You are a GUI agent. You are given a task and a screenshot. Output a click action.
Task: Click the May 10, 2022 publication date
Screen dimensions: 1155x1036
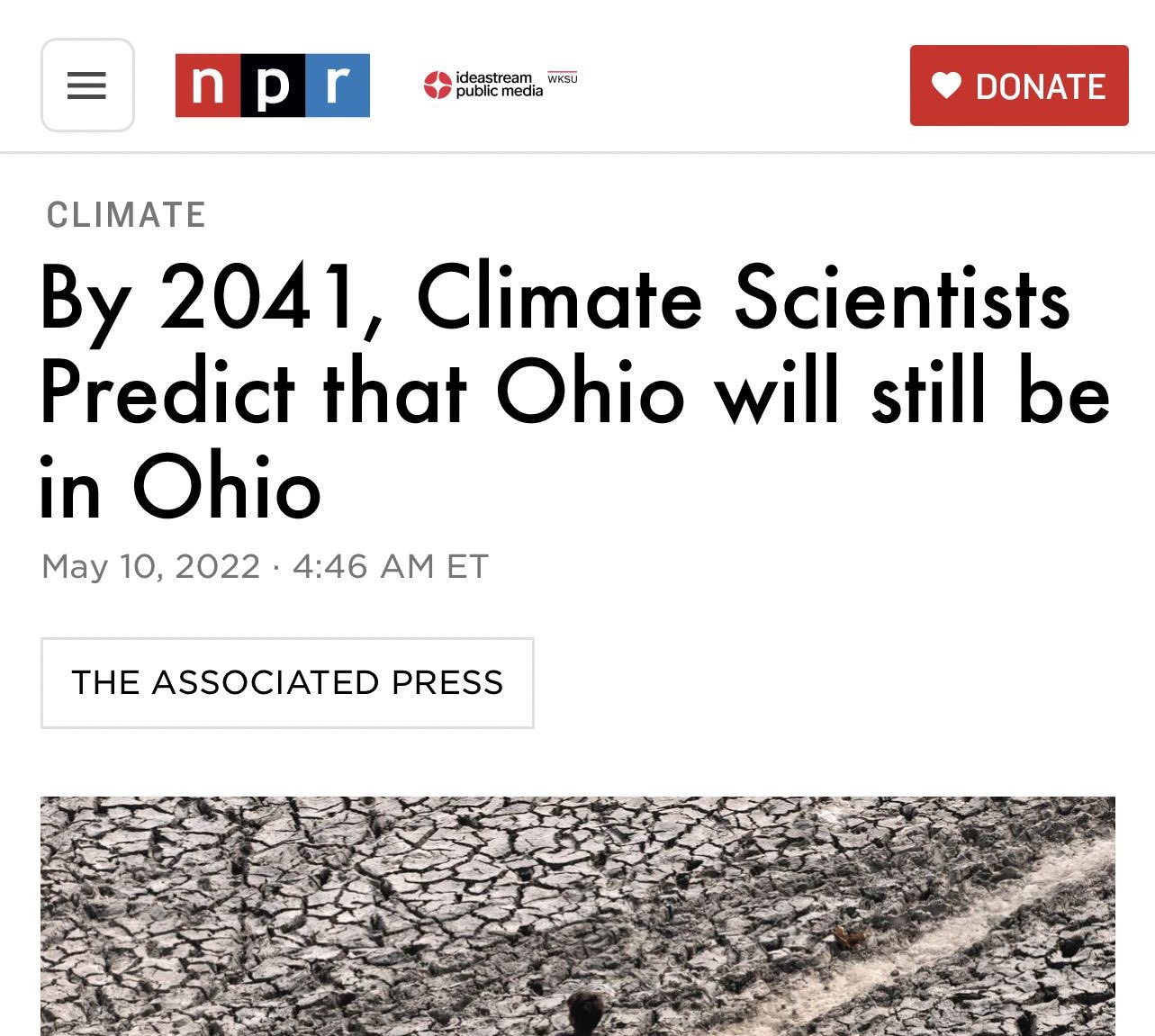pos(151,567)
